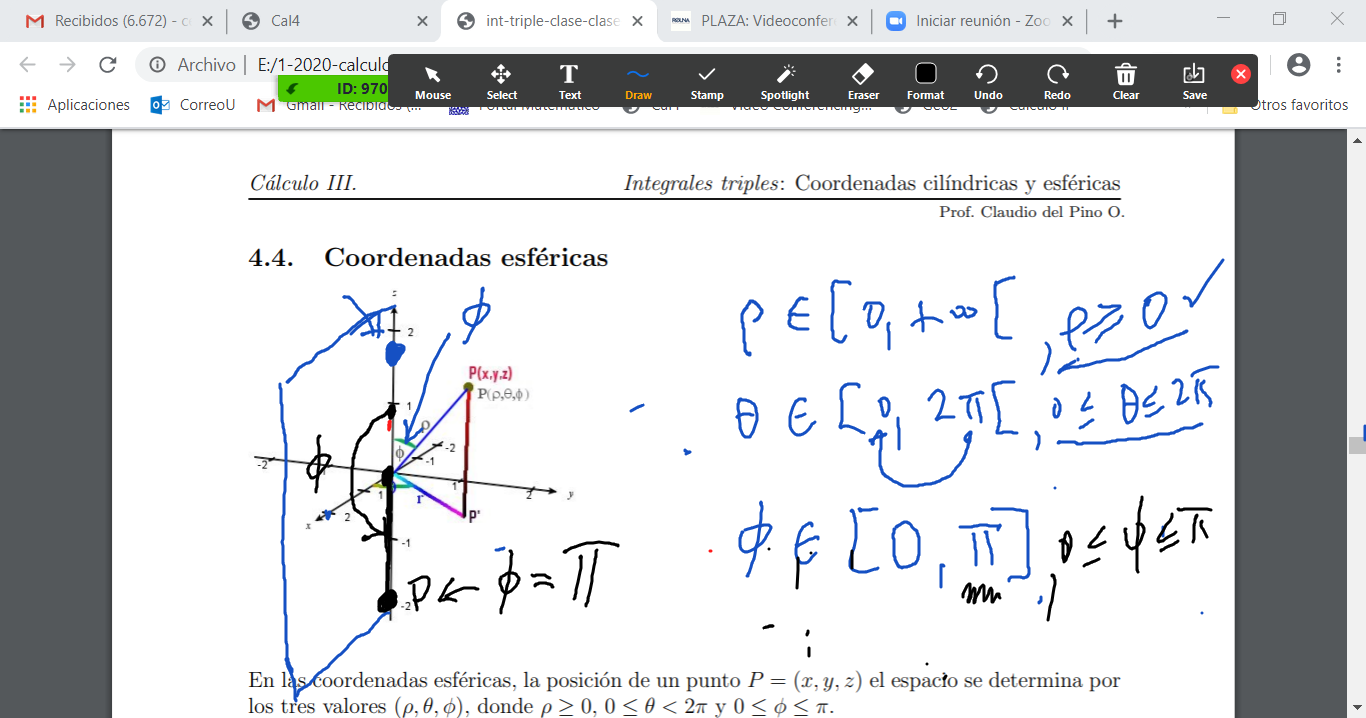Switch to the PLAZA Videoconferencia tab

coord(763,21)
